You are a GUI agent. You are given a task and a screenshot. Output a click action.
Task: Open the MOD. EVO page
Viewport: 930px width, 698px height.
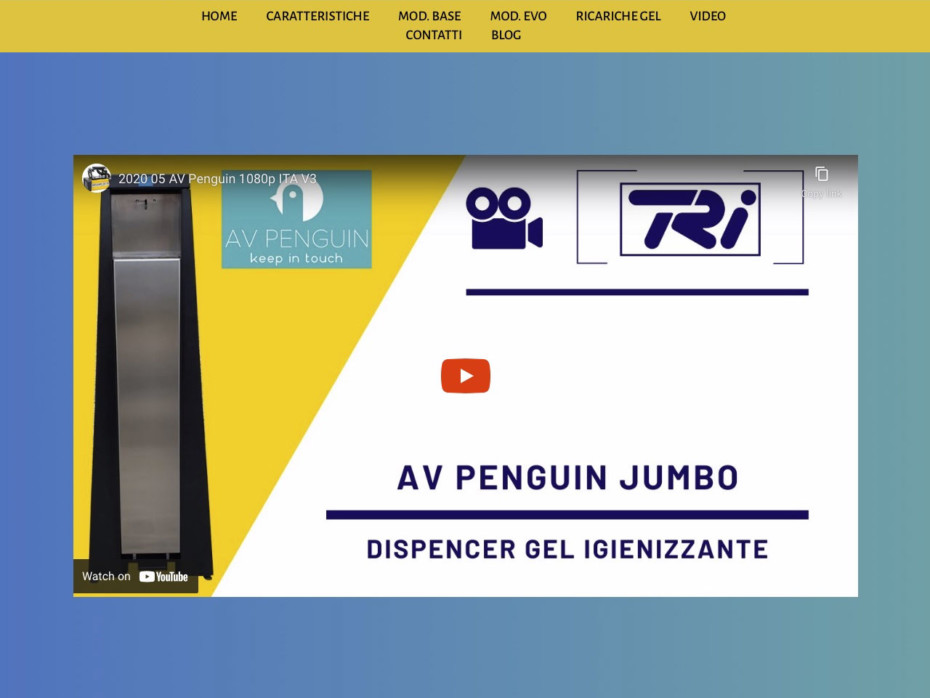(518, 16)
